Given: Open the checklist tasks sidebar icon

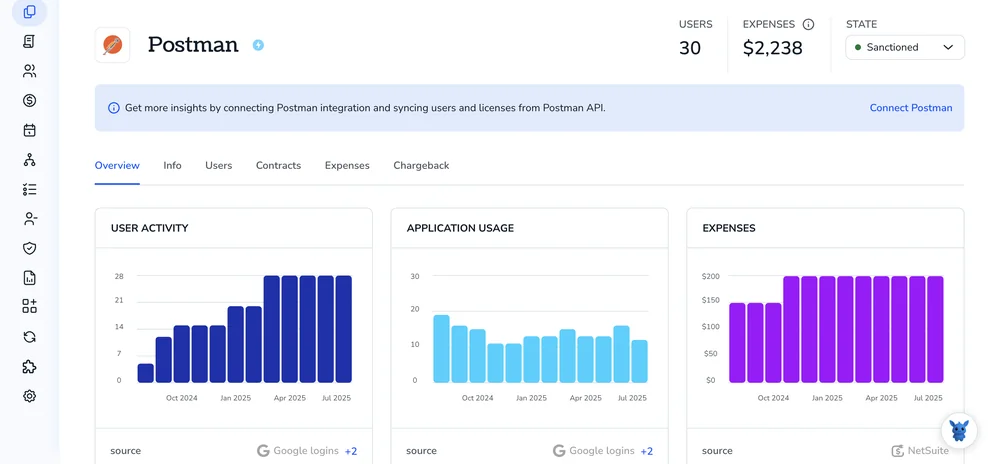Looking at the screenshot, I should (29, 189).
